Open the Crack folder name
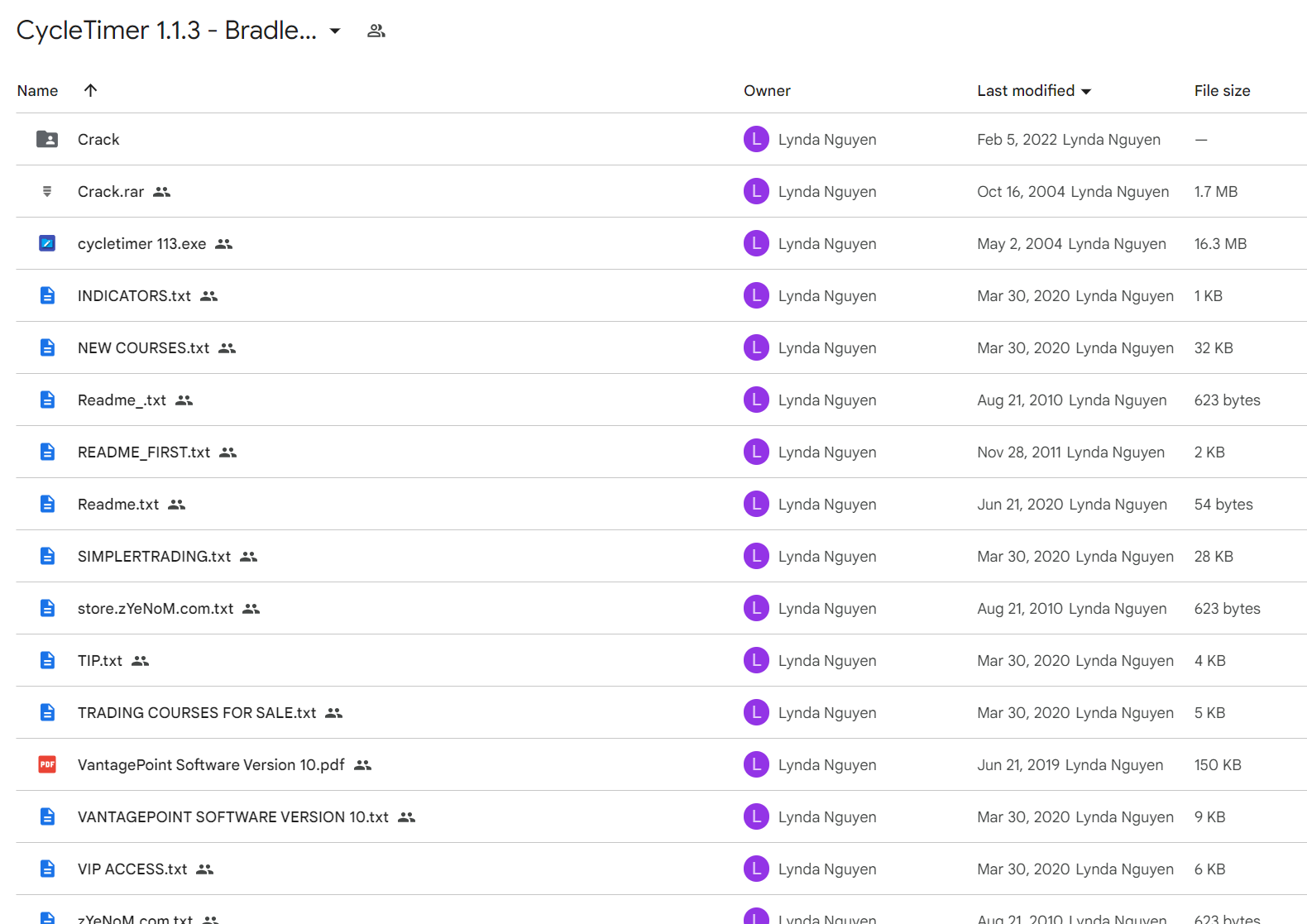1307x924 pixels. 98,140
